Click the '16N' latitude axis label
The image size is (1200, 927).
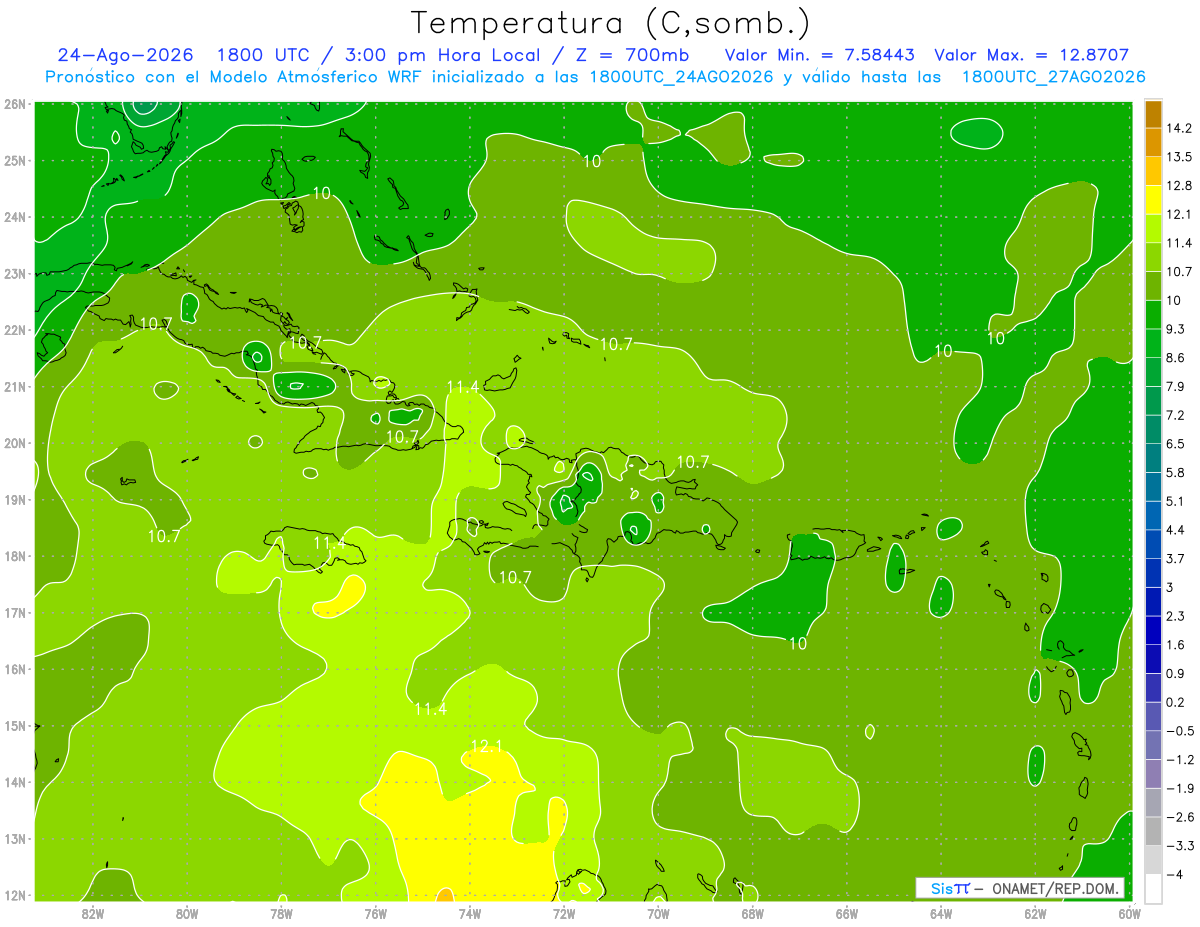tap(15, 669)
